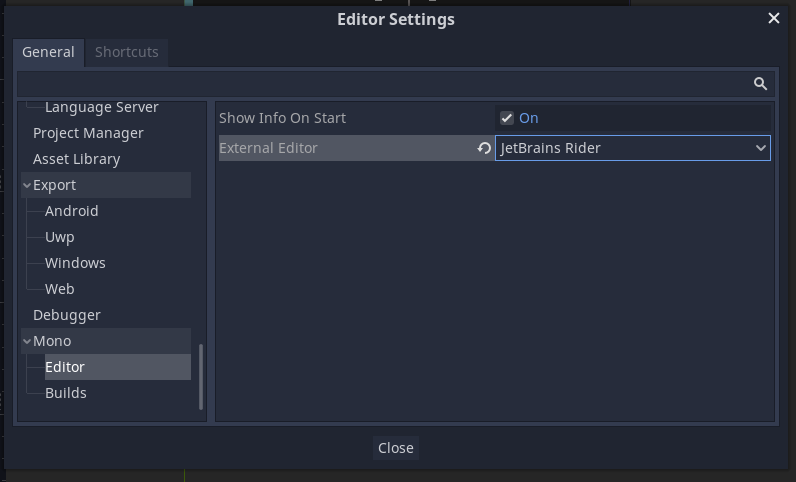Open the Web export category

(x=59, y=289)
